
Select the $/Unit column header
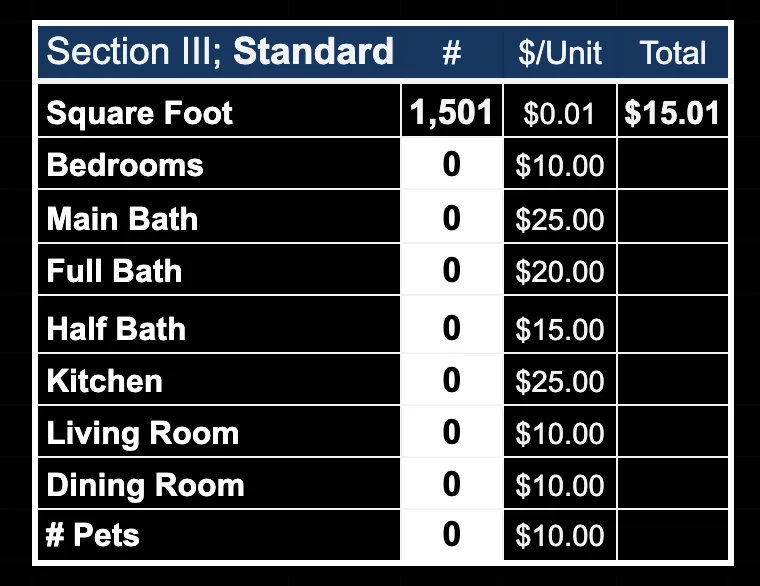(x=560, y=52)
